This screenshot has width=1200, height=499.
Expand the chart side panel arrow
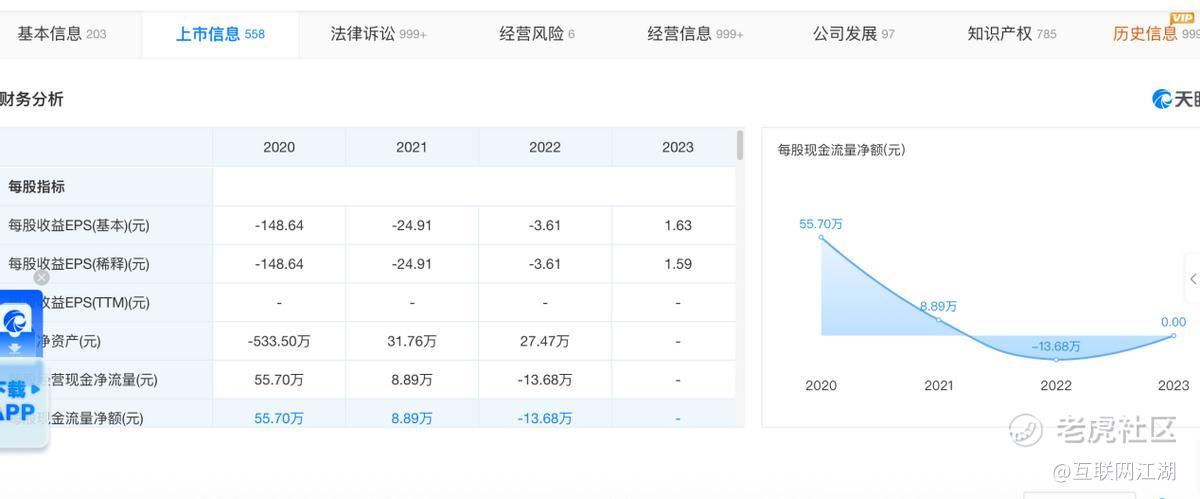tap(1193, 279)
